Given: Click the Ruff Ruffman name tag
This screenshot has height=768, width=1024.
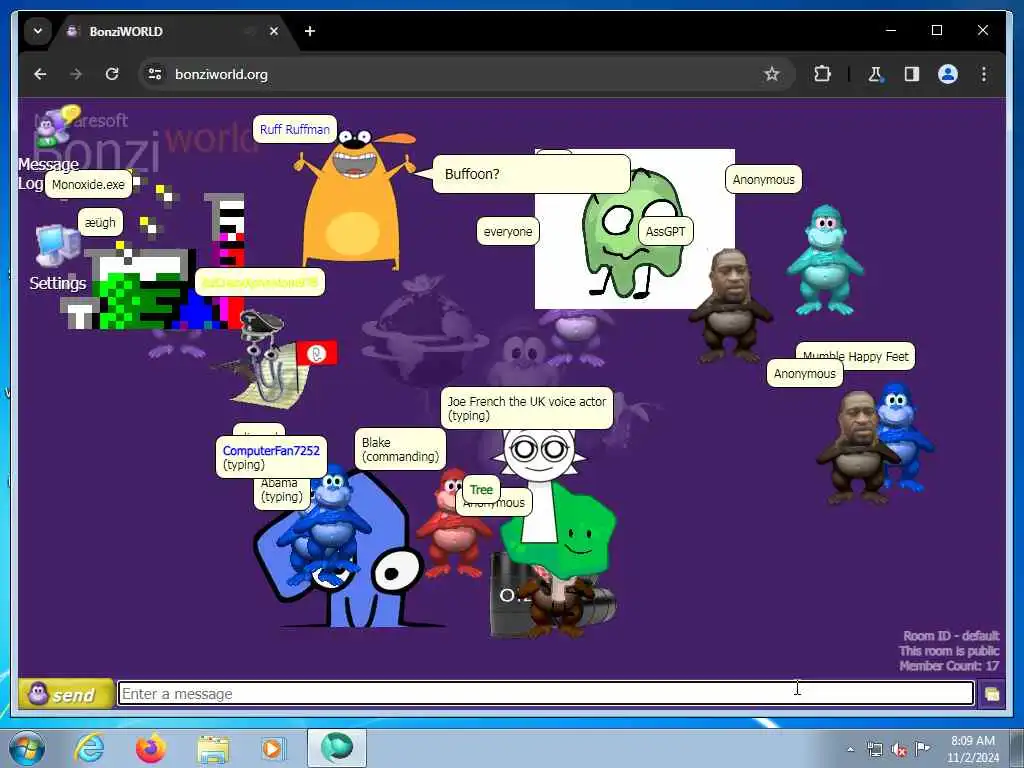Looking at the screenshot, I should tap(295, 129).
